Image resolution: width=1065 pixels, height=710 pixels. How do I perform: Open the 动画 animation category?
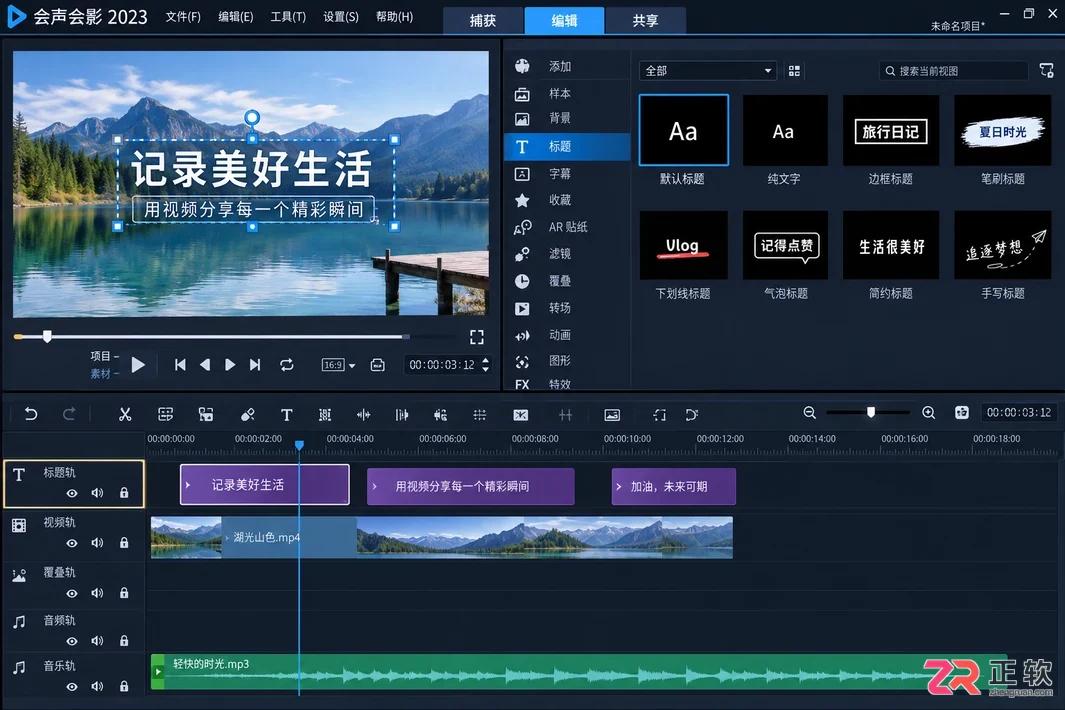[x=560, y=335]
